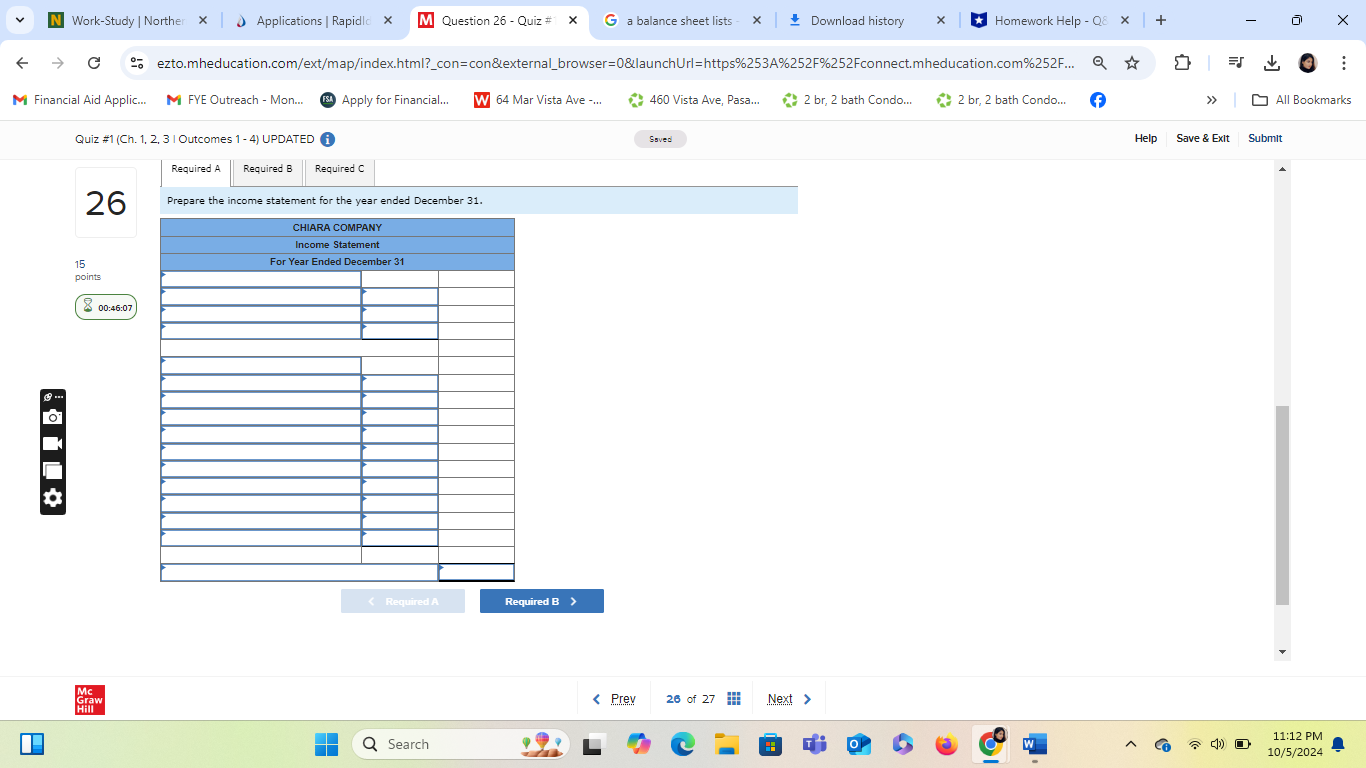
Task: Open Outlook from the taskbar
Action: 859,744
